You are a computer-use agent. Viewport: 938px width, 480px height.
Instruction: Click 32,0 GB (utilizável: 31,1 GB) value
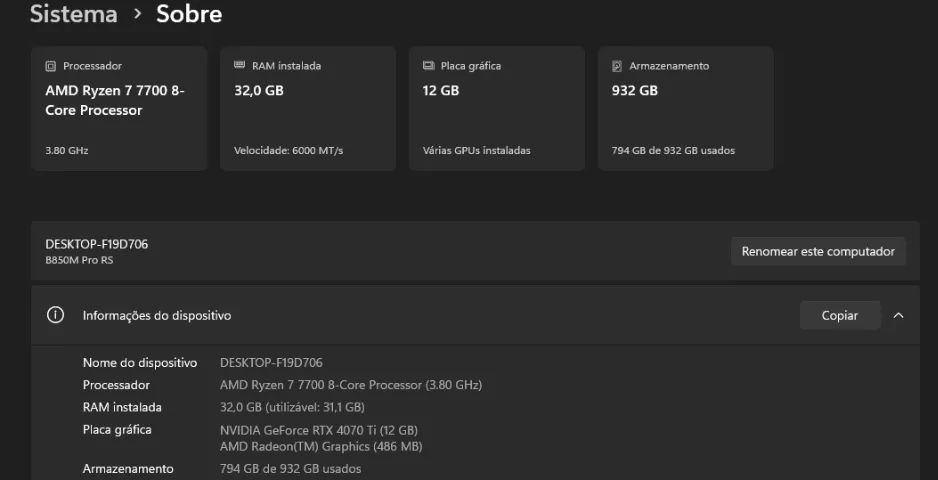(292, 408)
